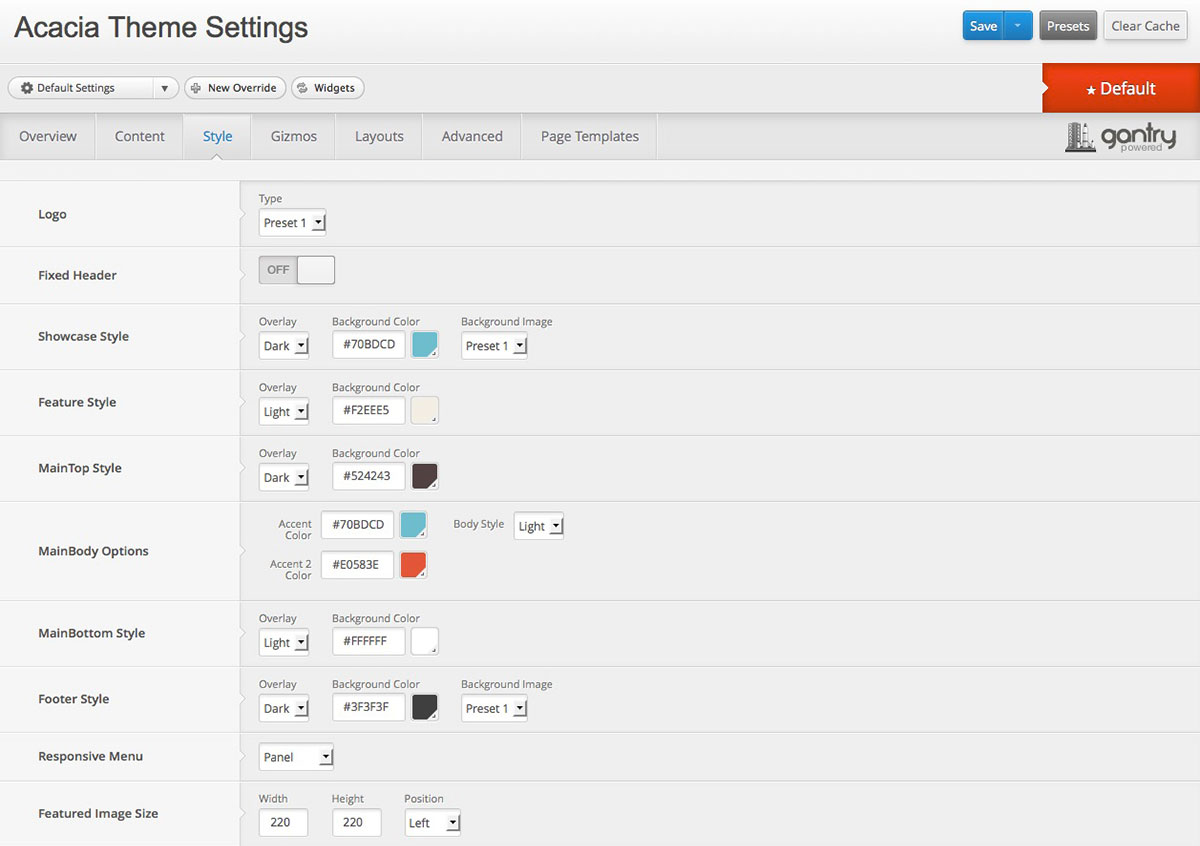Open Showcase Style Background Image dropdown
This screenshot has width=1200, height=846.
point(494,346)
